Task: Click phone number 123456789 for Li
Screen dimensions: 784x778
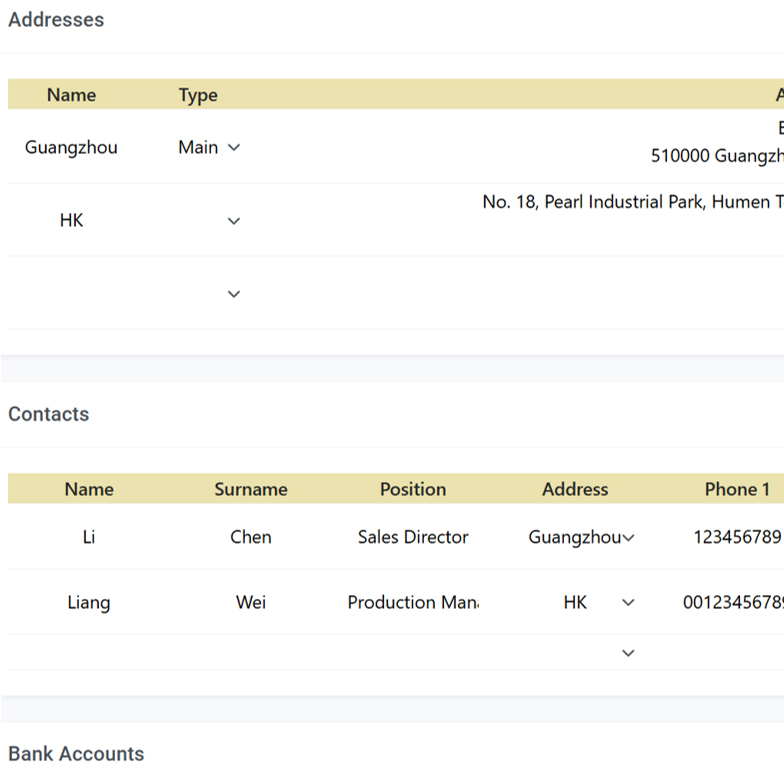Action: point(737,538)
